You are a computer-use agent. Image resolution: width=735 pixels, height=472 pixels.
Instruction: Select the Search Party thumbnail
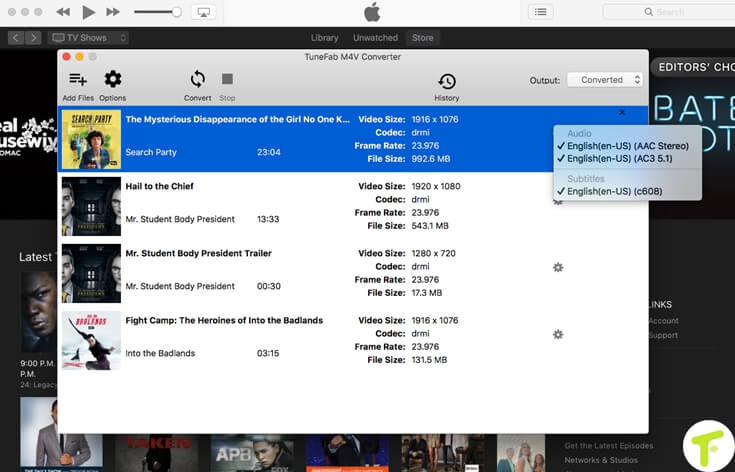tap(91, 139)
